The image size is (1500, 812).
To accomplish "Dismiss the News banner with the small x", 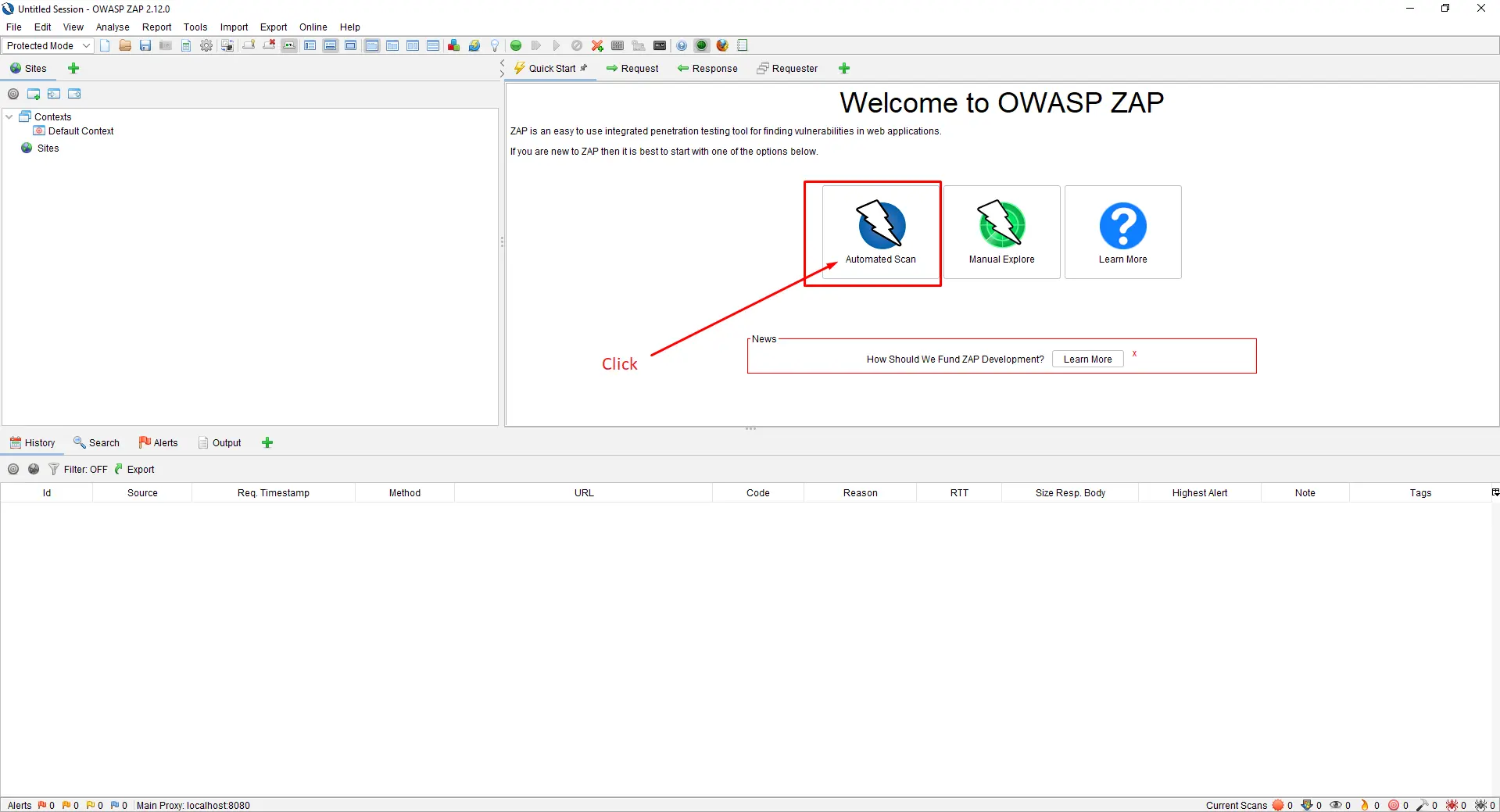I will [x=1134, y=353].
